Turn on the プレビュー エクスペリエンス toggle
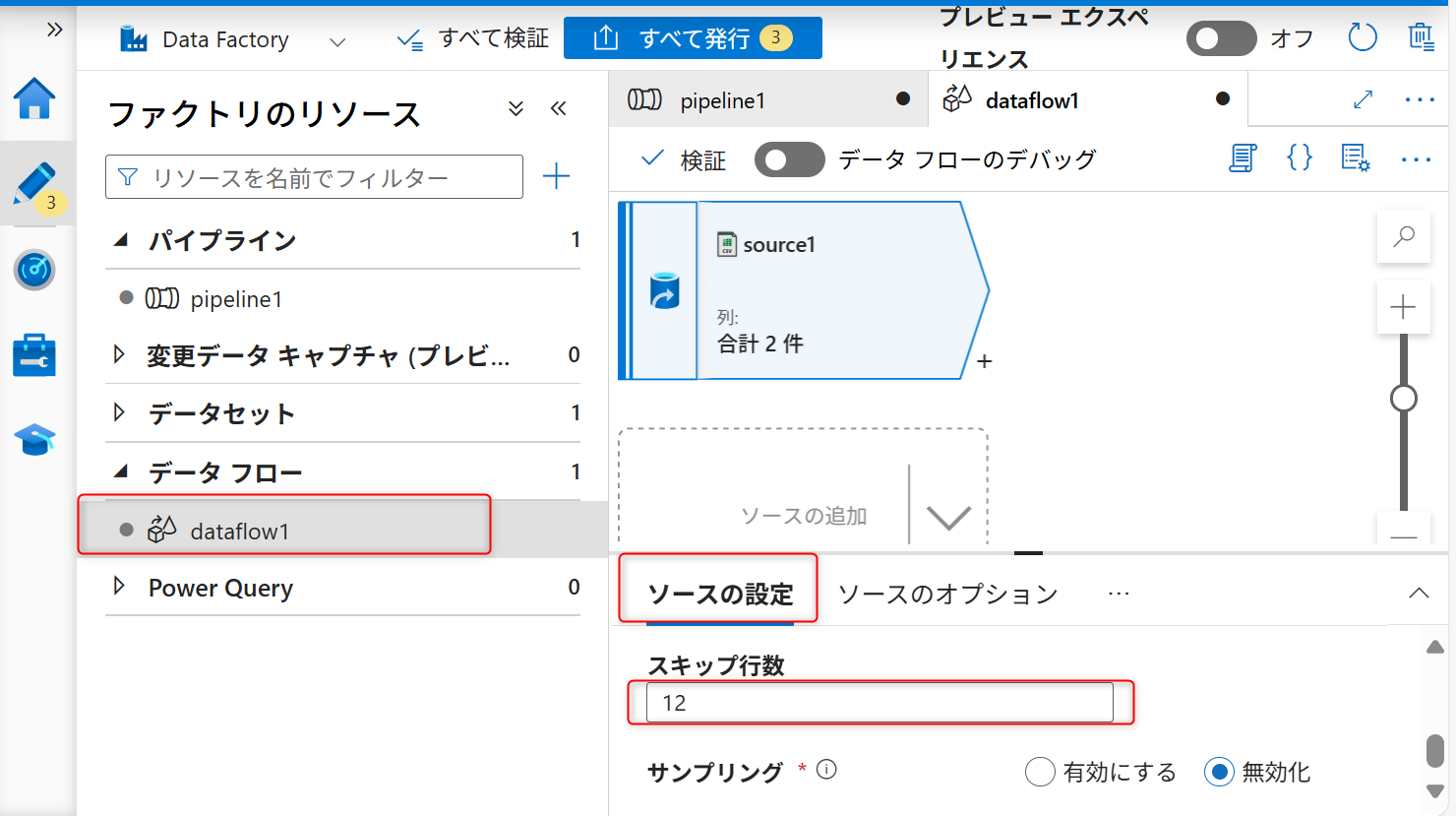The width and height of the screenshot is (1456, 816). pyautogui.click(x=1221, y=37)
